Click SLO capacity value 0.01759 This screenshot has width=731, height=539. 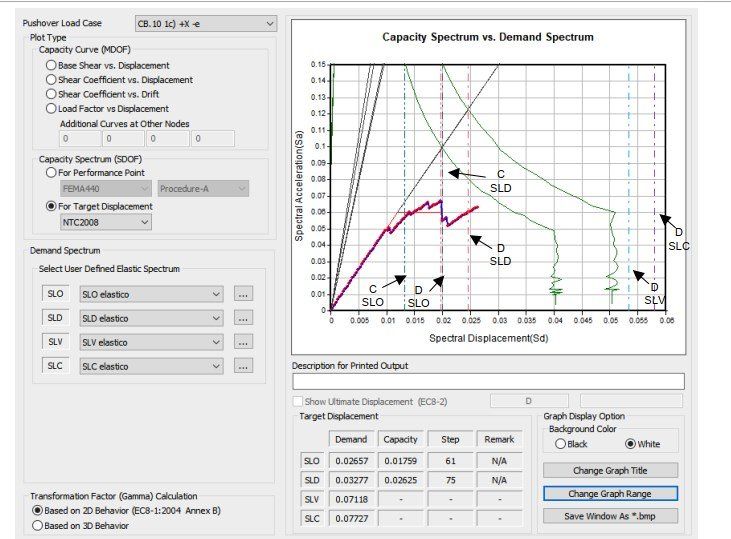pos(400,461)
